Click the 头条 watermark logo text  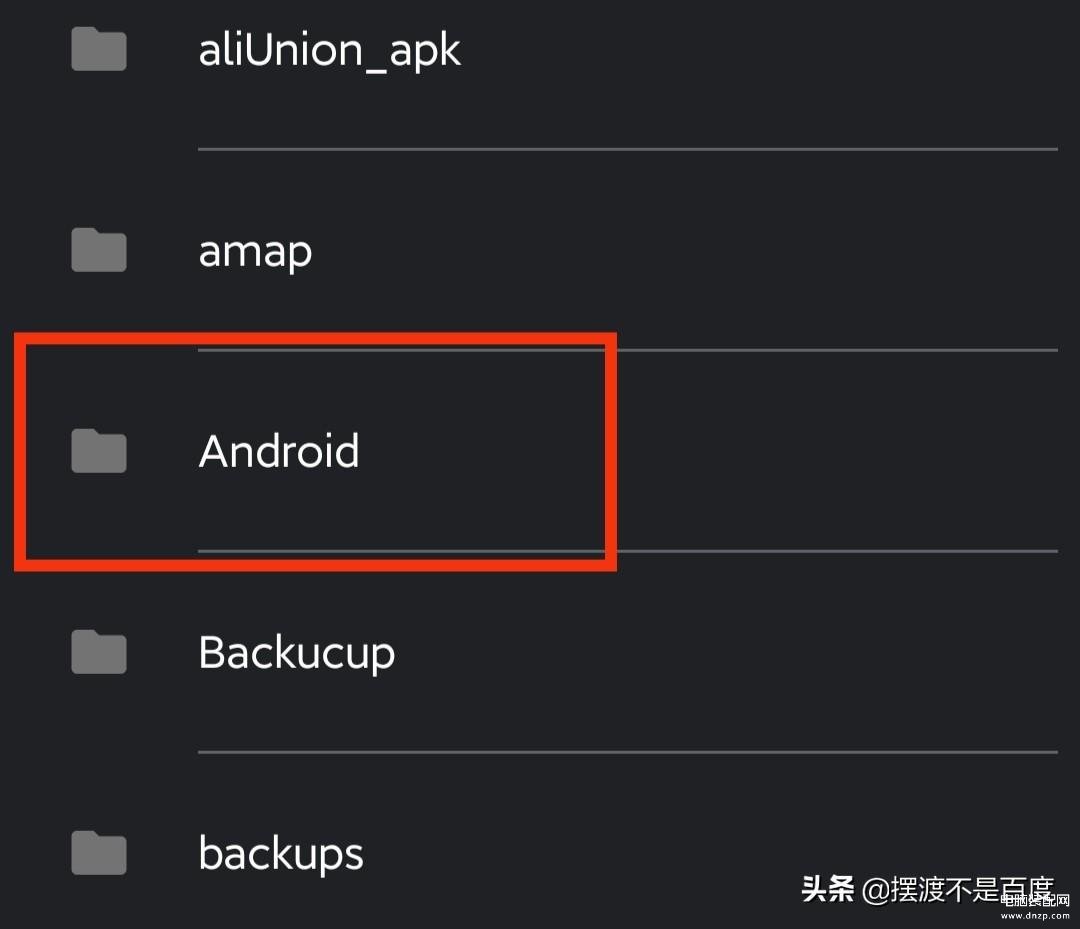pyautogui.click(x=828, y=889)
